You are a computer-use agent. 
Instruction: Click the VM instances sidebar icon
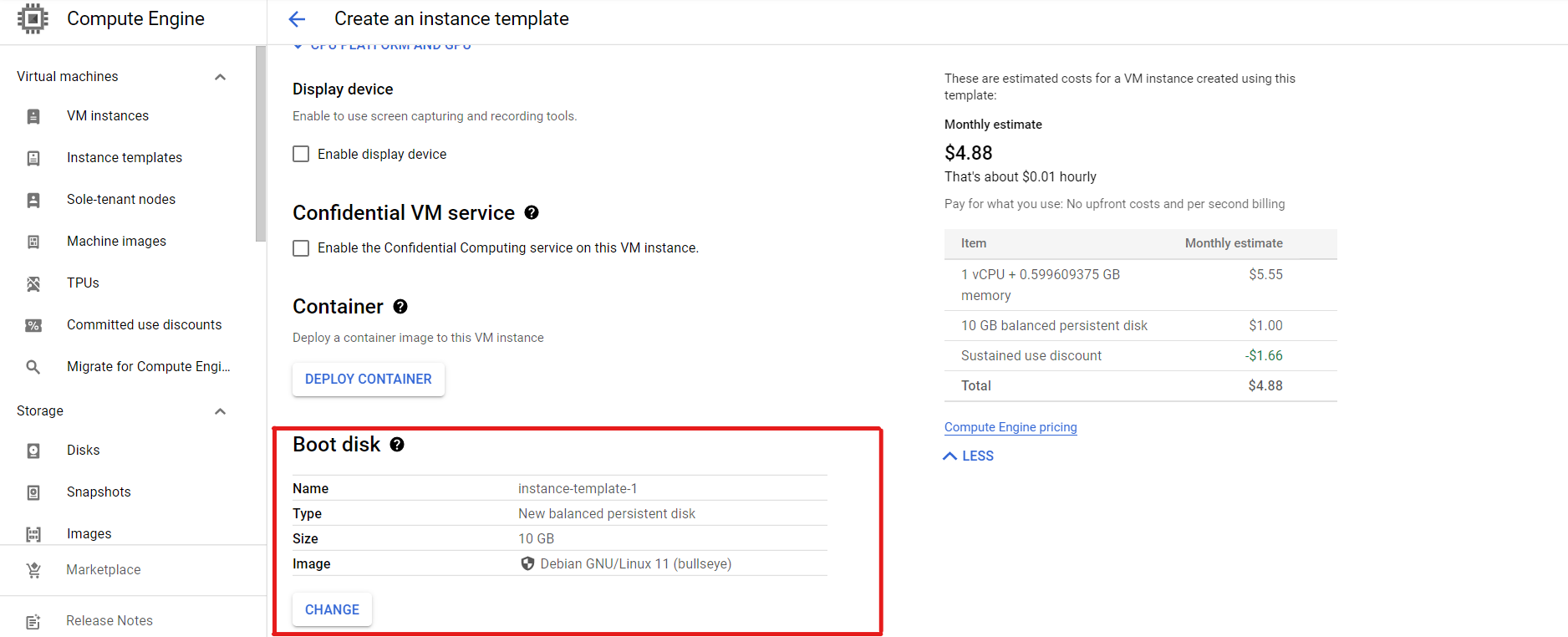click(33, 116)
